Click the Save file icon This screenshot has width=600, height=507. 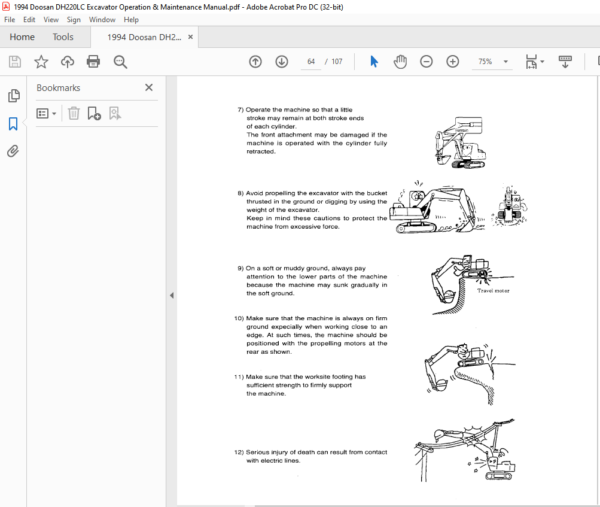click(x=15, y=62)
